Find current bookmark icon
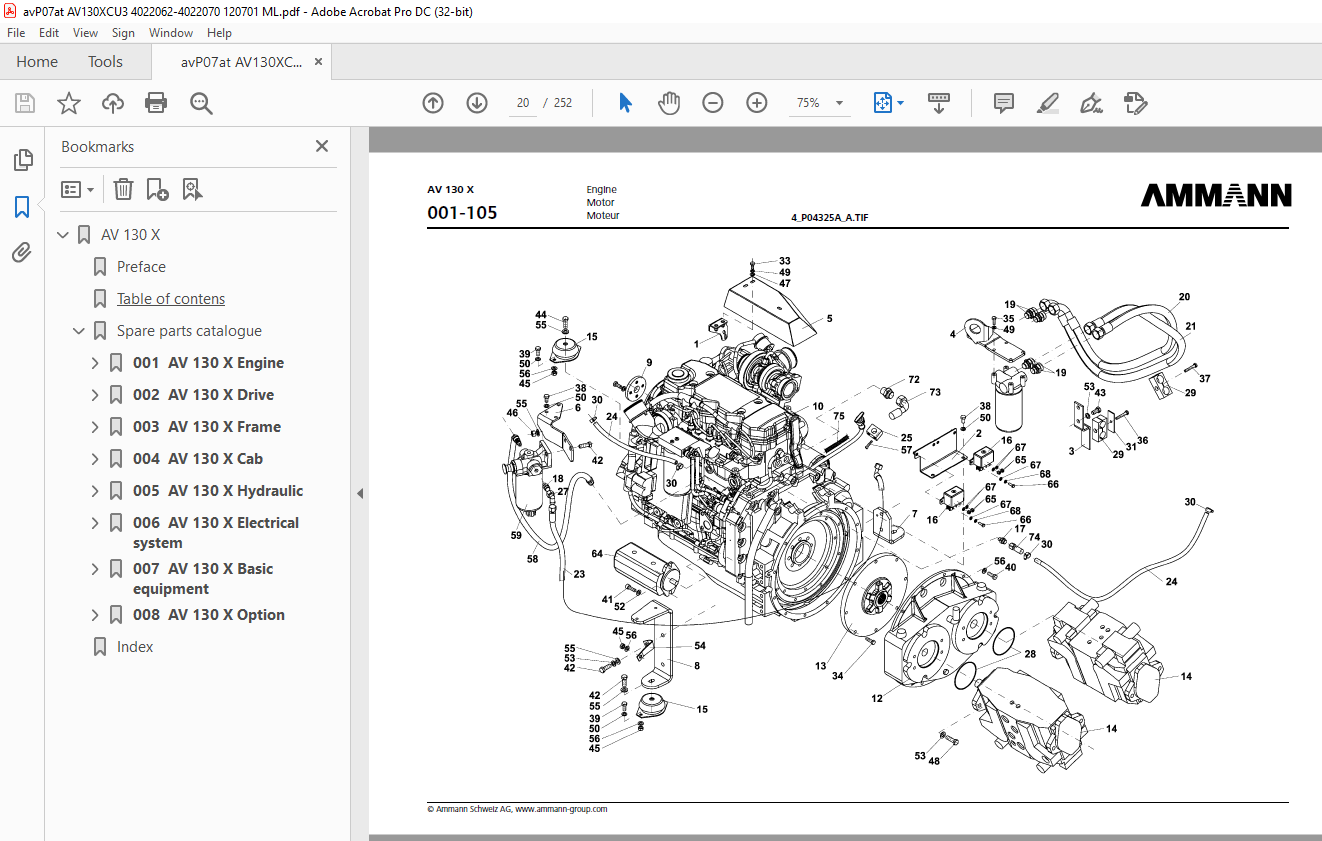 coord(192,189)
